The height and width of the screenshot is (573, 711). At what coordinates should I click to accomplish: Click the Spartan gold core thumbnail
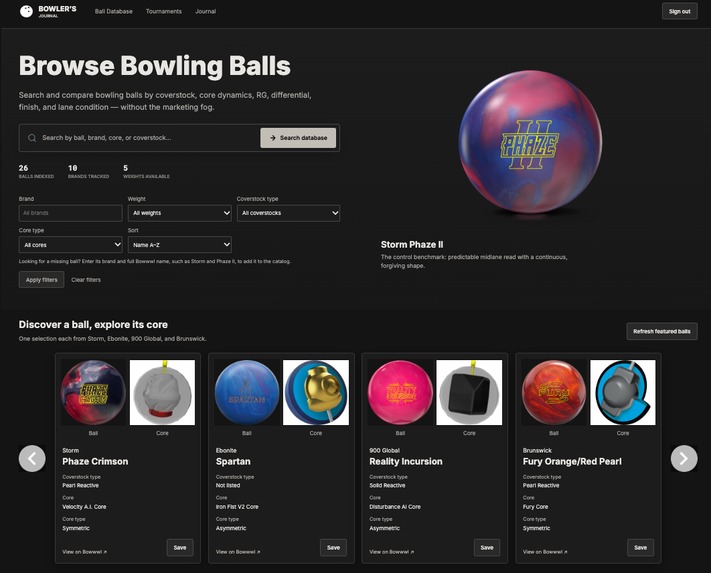click(316, 393)
